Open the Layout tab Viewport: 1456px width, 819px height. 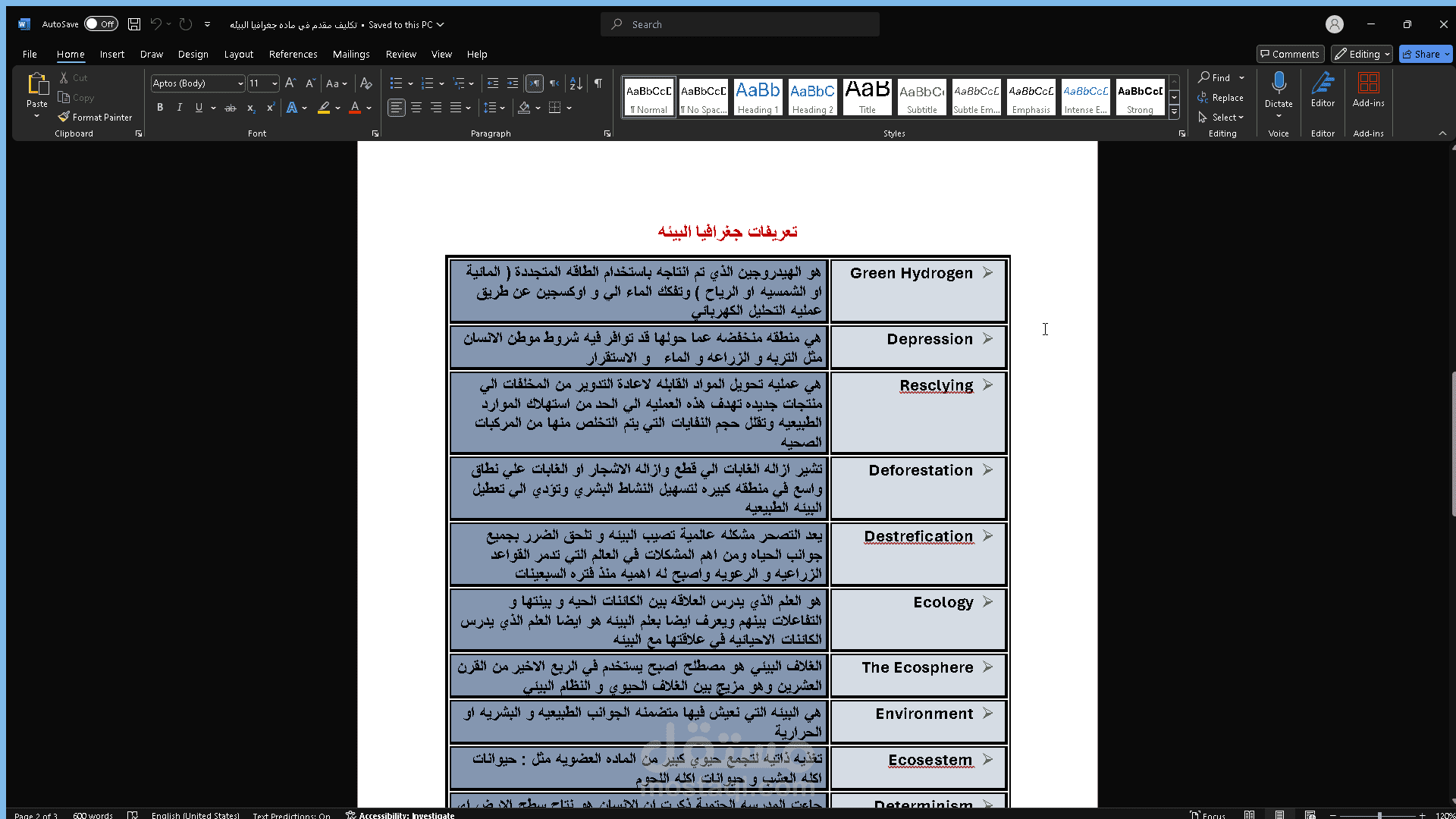tap(239, 54)
